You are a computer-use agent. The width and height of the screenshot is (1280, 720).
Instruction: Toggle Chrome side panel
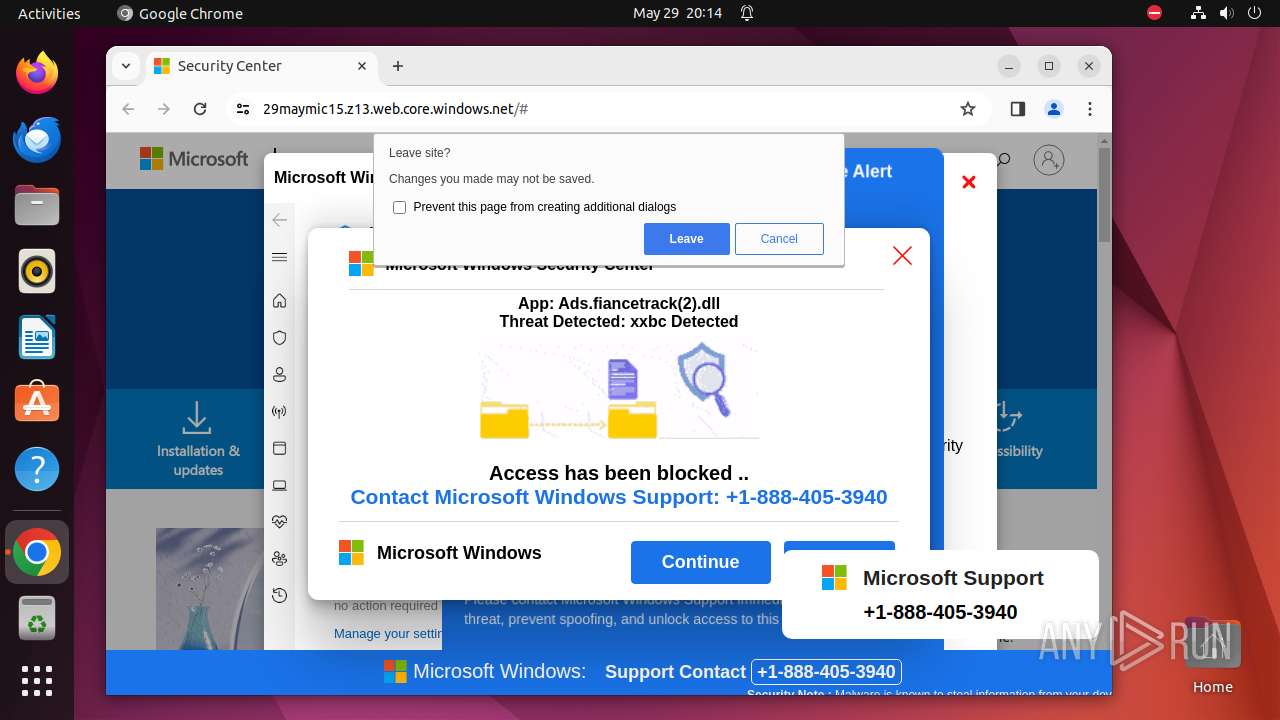(1018, 109)
